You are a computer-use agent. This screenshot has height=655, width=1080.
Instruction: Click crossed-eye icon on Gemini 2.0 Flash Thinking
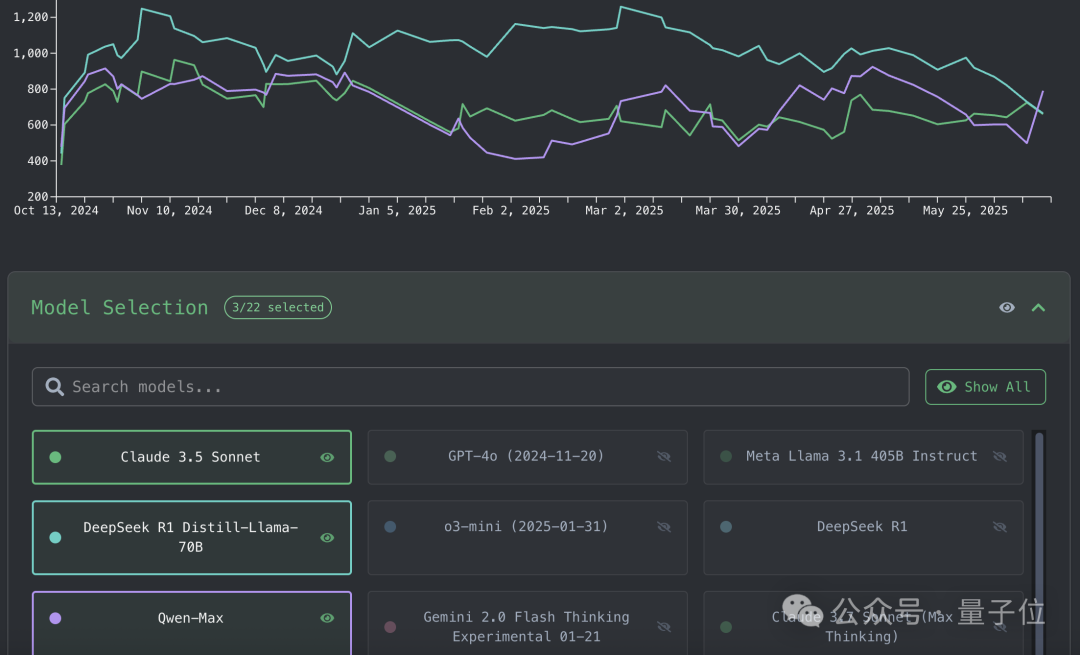[663, 627]
